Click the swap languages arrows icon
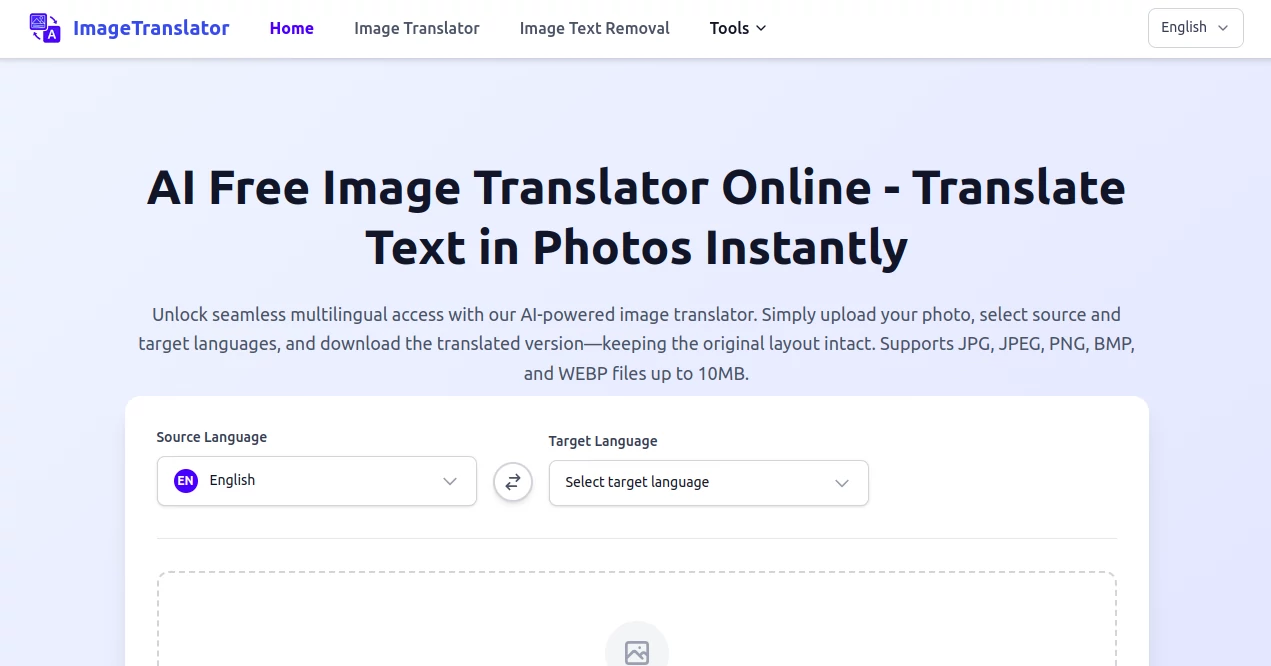Image resolution: width=1271 pixels, height=666 pixels. tap(512, 482)
